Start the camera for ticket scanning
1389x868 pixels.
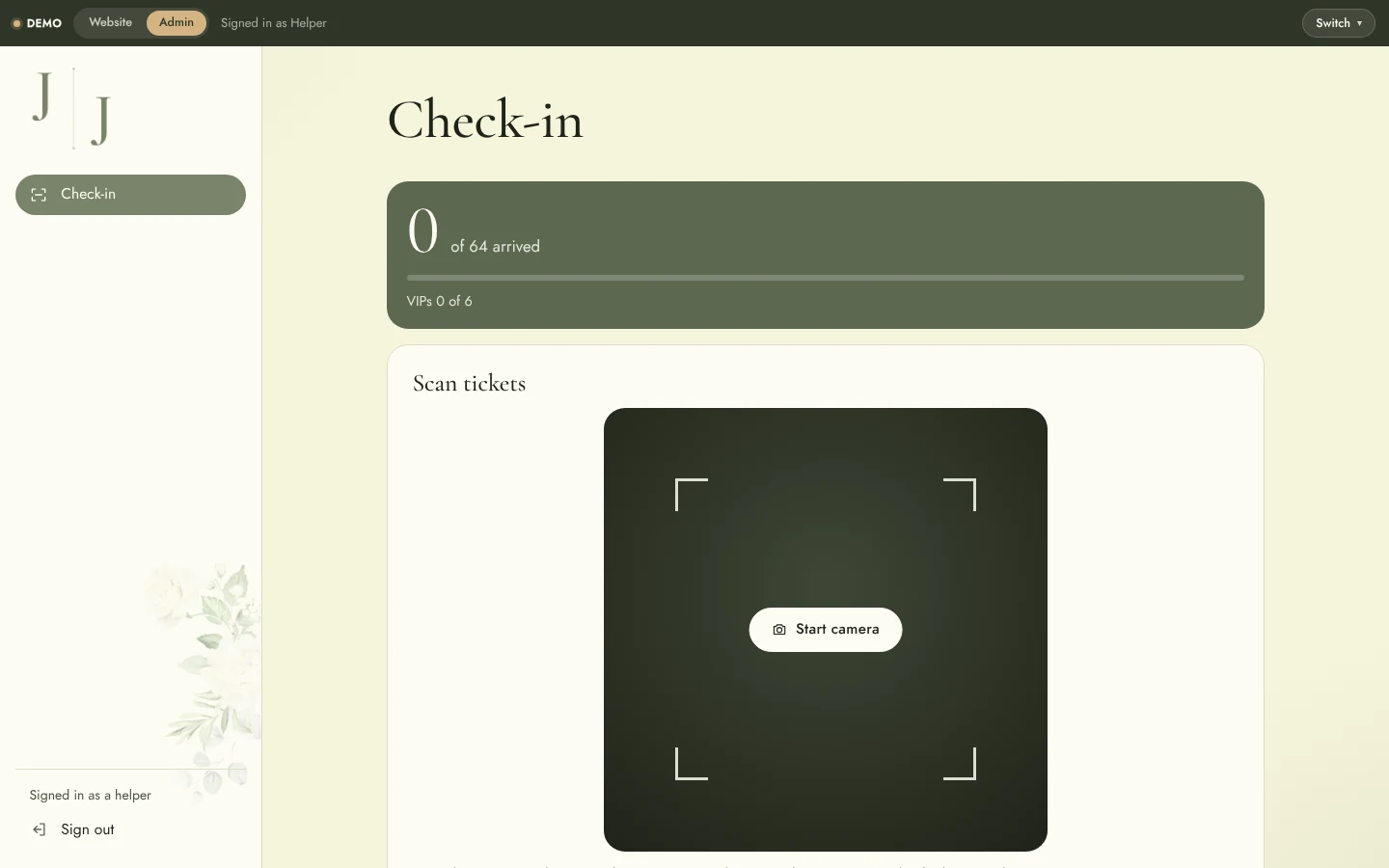click(x=826, y=630)
